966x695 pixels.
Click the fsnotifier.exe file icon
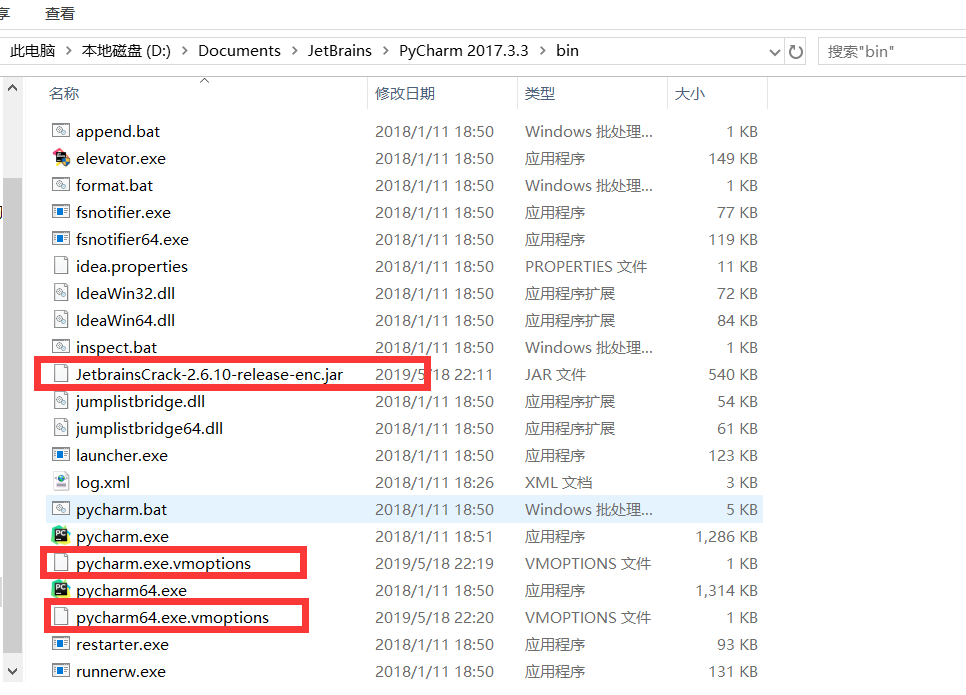60,212
